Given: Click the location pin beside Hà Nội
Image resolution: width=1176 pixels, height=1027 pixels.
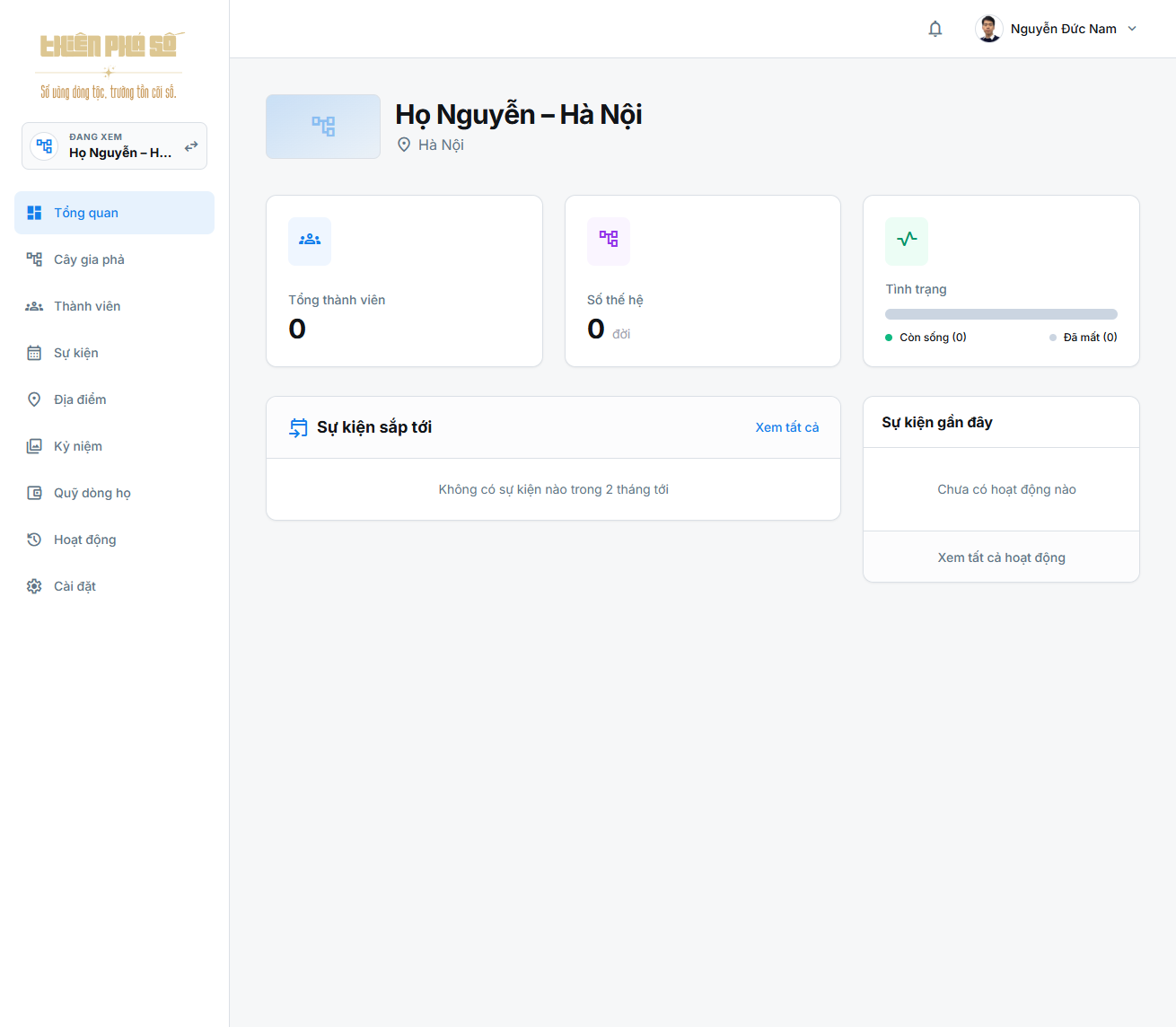Looking at the screenshot, I should pyautogui.click(x=404, y=145).
